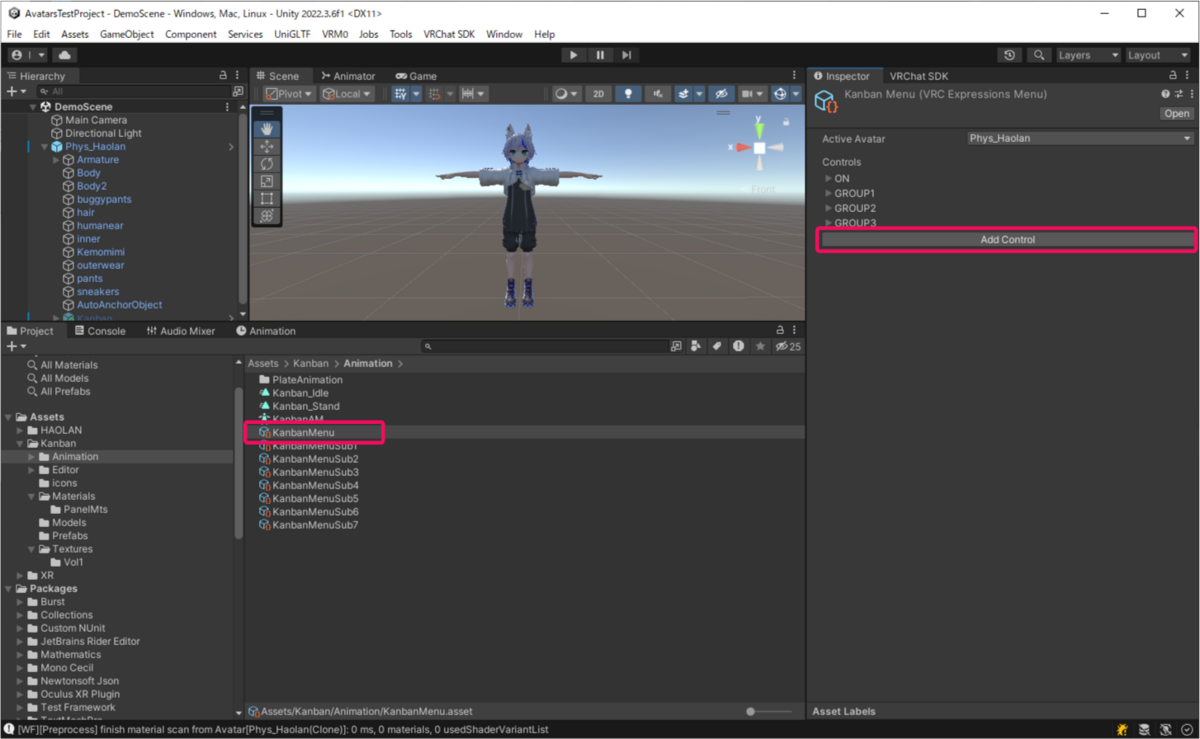
Task: Click the Step frame button
Action: pyautogui.click(x=626, y=55)
